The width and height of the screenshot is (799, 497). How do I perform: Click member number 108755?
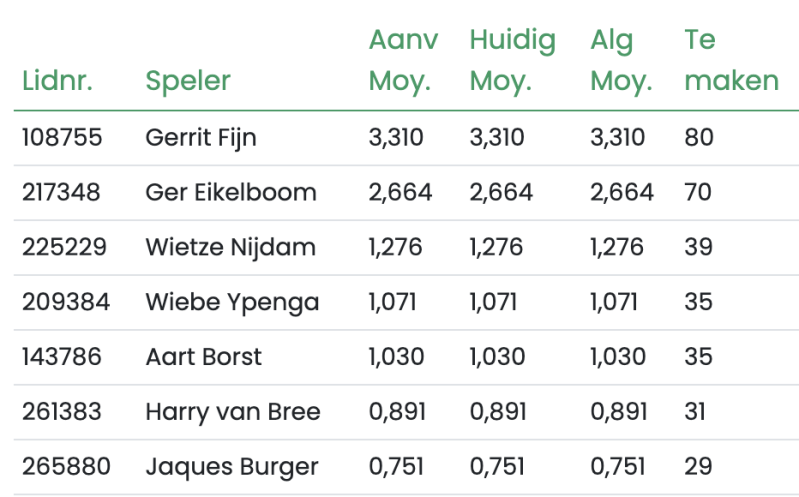[x=62, y=138]
